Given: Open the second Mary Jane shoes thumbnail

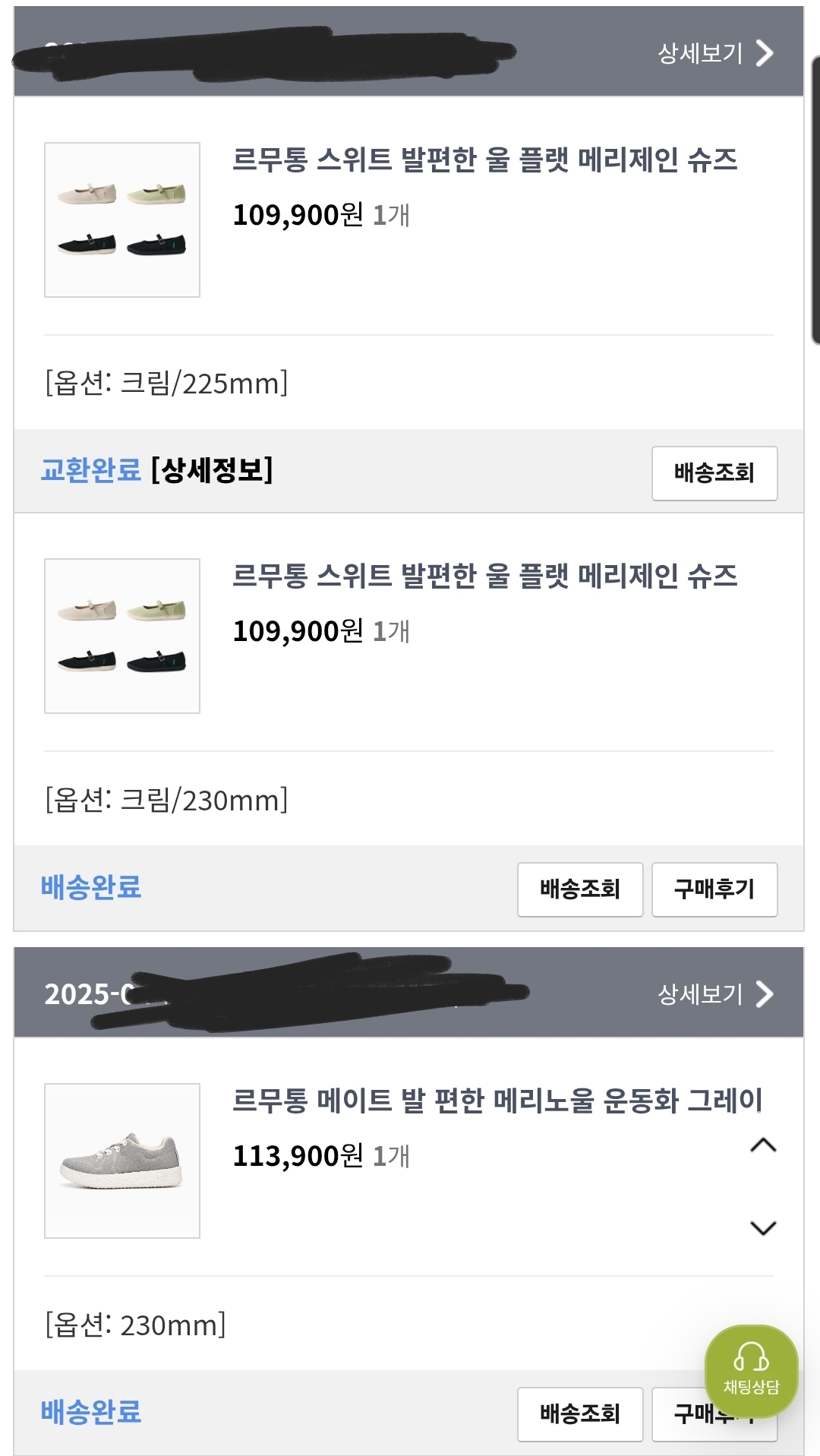Looking at the screenshot, I should [x=122, y=636].
